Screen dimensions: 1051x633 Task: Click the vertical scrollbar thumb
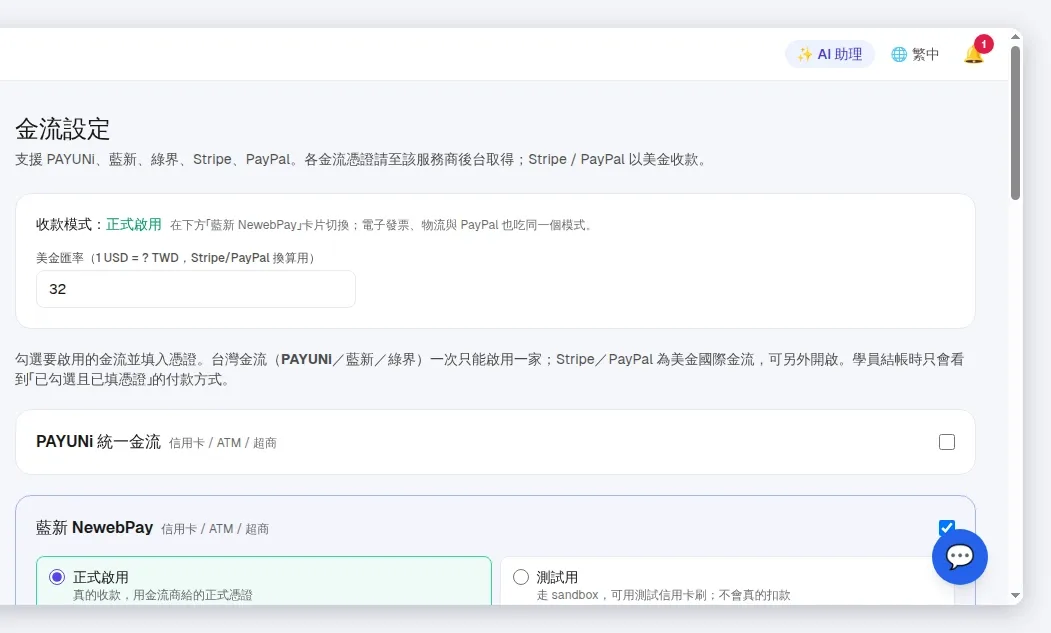click(x=1015, y=123)
